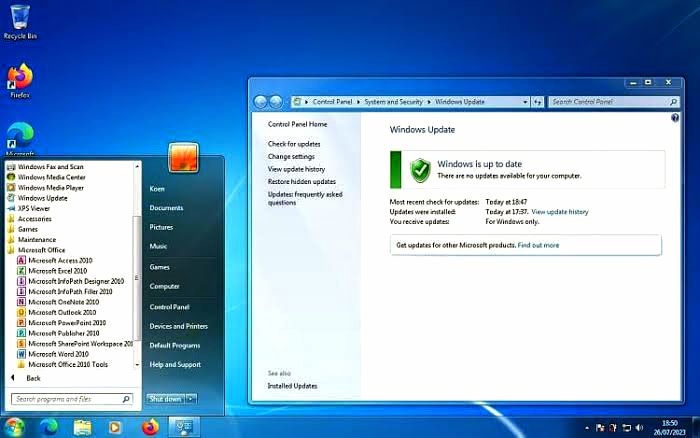Open Microsoft SharePoint Workspace 2010
Screen dimensions: 700x438
pyautogui.click(x=75, y=344)
